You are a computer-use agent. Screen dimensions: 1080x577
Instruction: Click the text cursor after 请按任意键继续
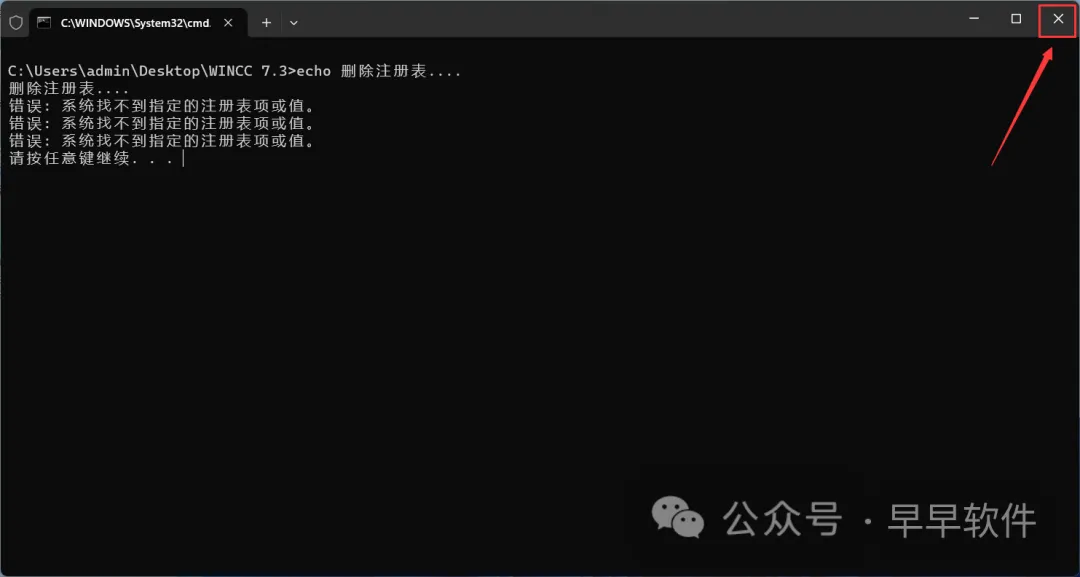(183, 159)
